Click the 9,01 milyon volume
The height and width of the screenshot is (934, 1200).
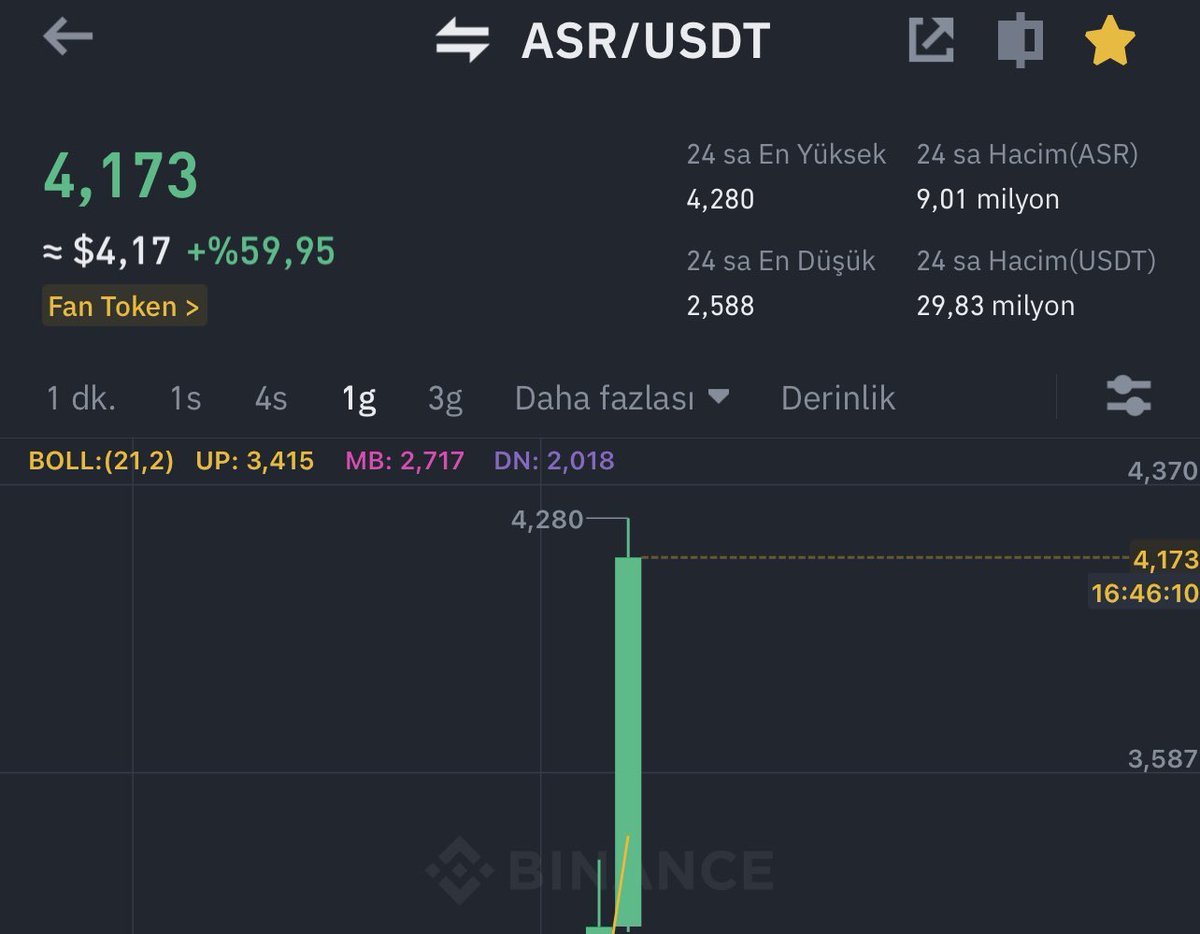(x=988, y=199)
